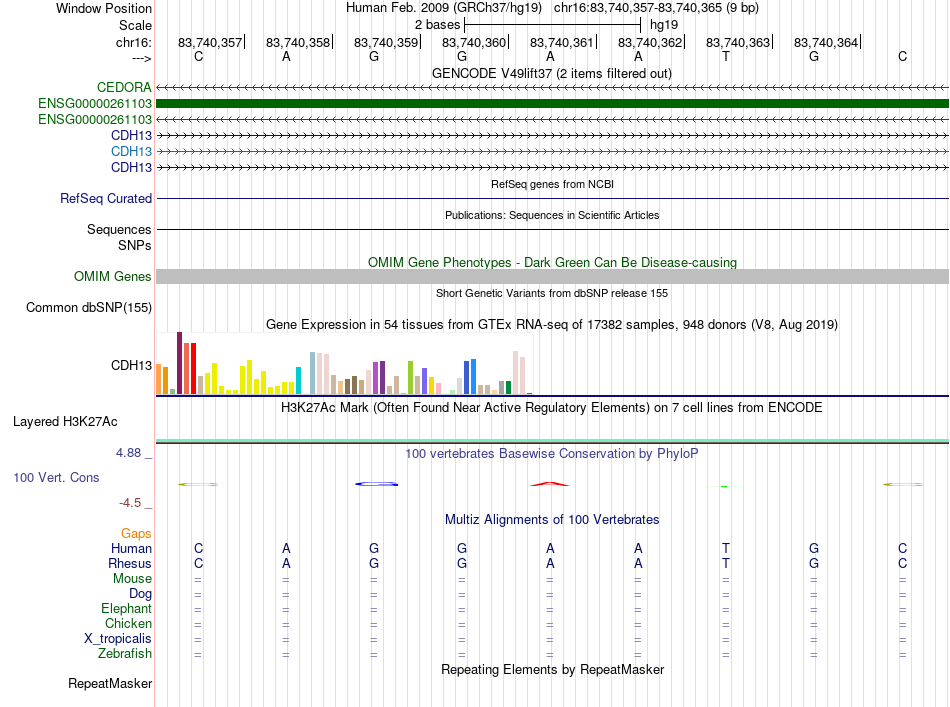
Task: Select the Rhesus alignment row label
Action: click(130, 563)
